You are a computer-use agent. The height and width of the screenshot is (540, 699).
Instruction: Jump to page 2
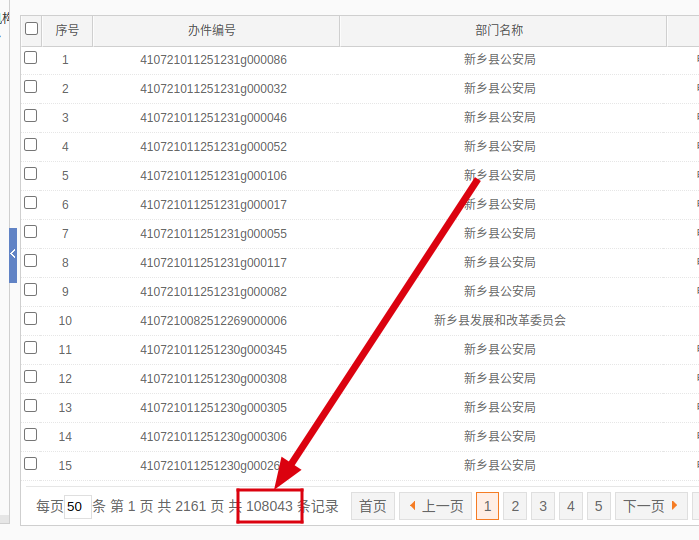pyautogui.click(x=515, y=506)
